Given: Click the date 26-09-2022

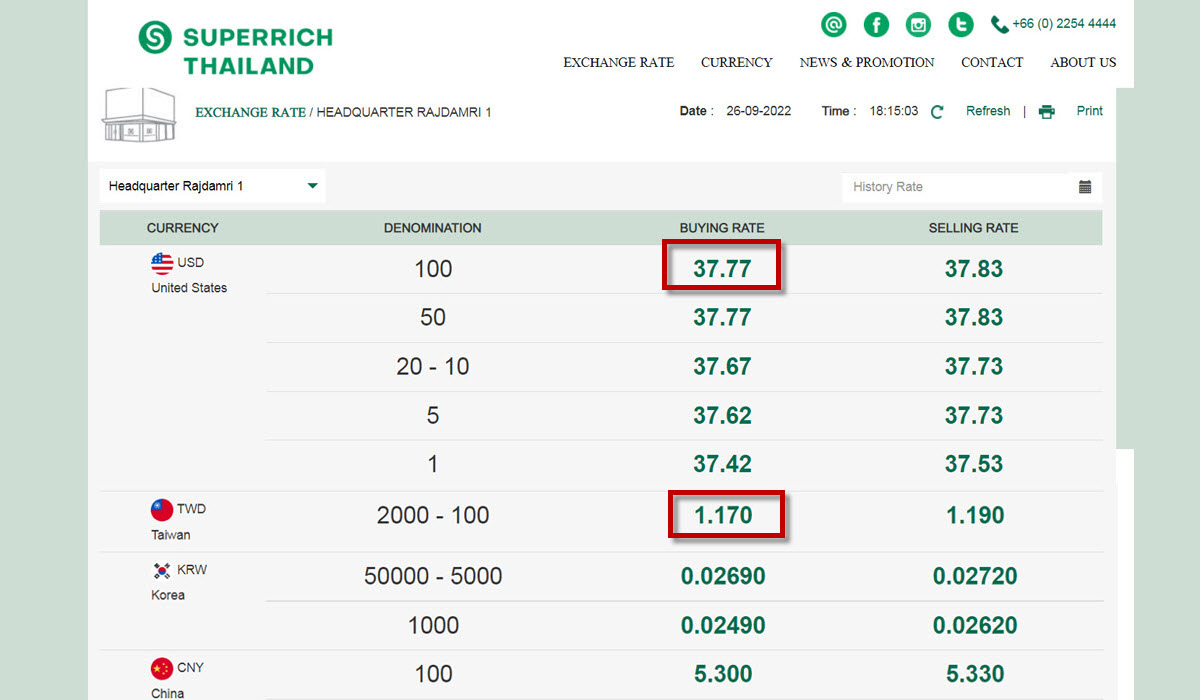Looking at the screenshot, I should (759, 111).
